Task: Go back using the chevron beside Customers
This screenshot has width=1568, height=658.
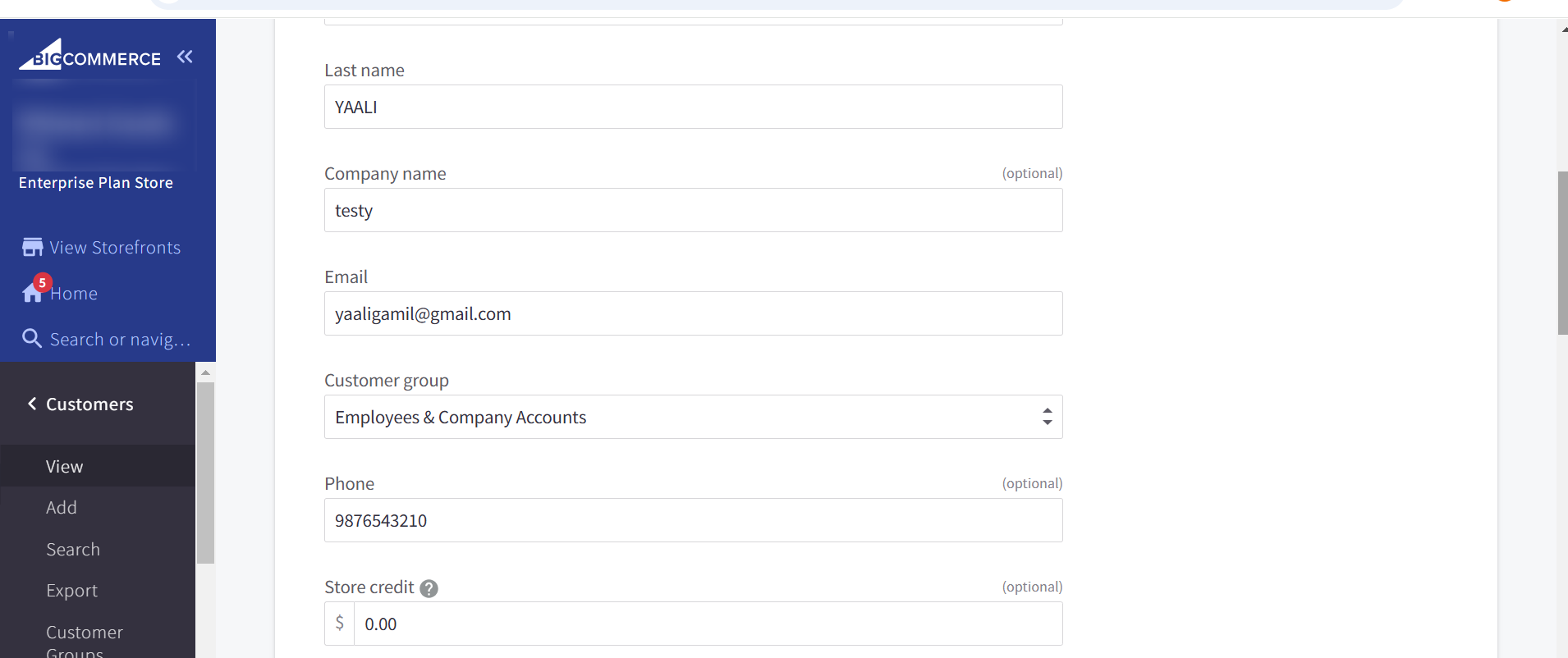Action: pos(31,403)
